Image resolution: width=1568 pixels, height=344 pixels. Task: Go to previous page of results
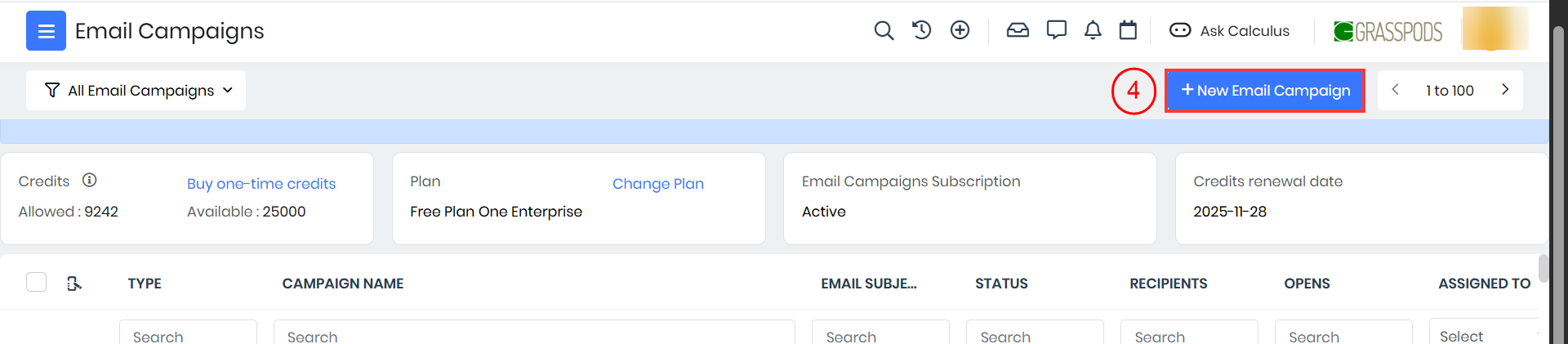click(x=1396, y=90)
